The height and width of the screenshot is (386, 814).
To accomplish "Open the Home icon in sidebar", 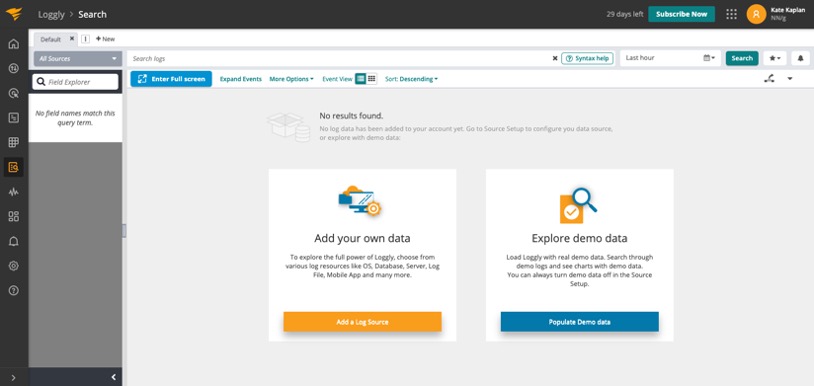I will point(14,44).
